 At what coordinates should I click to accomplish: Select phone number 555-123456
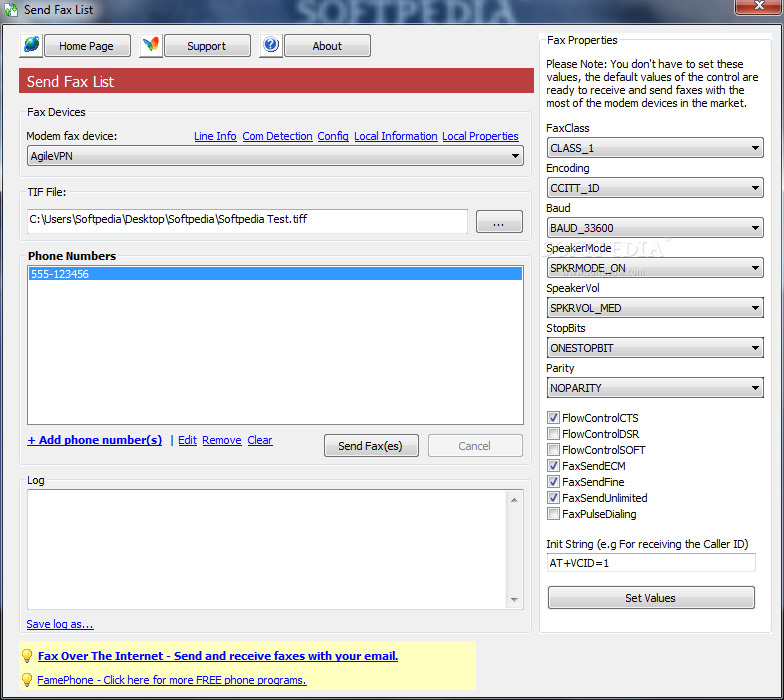click(275, 274)
